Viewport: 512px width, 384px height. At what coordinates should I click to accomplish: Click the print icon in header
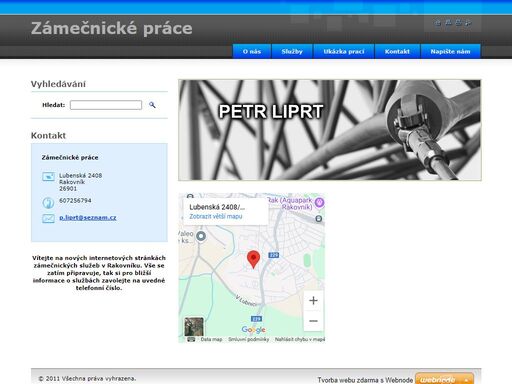coord(458,23)
